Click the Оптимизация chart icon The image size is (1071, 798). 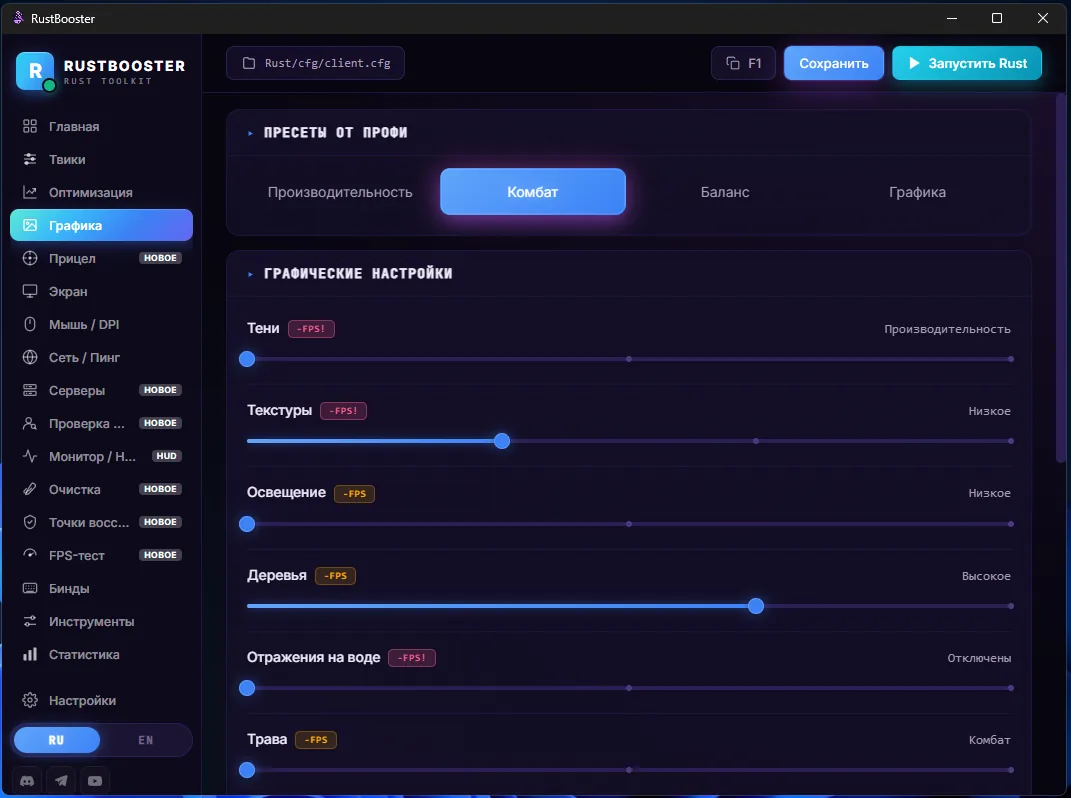(x=29, y=192)
